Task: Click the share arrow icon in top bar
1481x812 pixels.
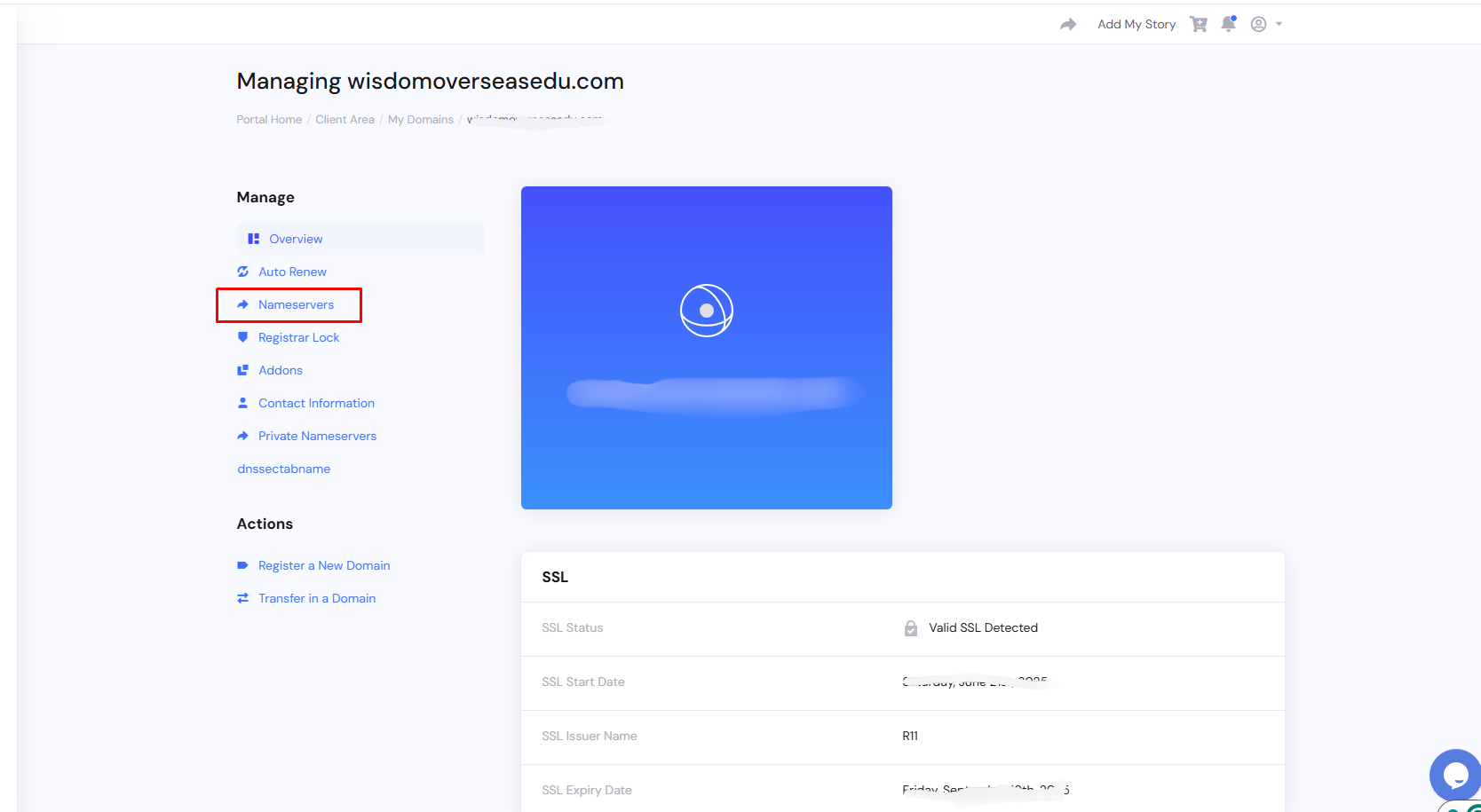Action: (1068, 25)
